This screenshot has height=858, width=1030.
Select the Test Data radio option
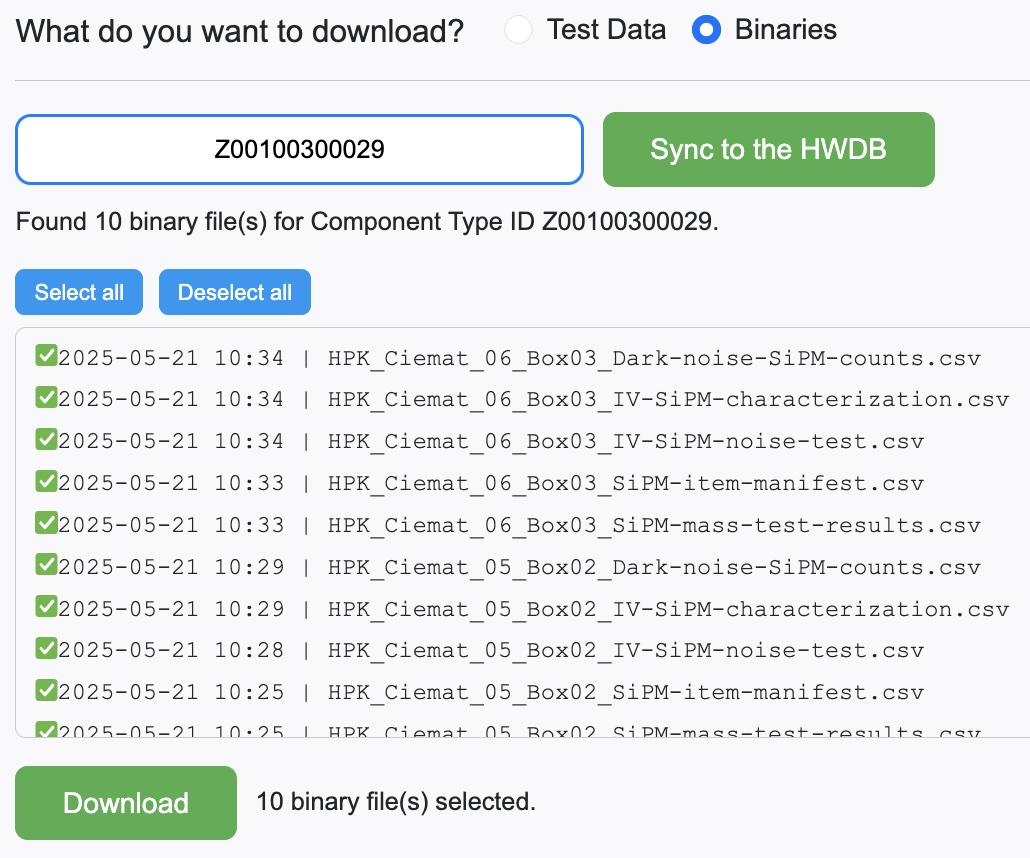point(518,30)
